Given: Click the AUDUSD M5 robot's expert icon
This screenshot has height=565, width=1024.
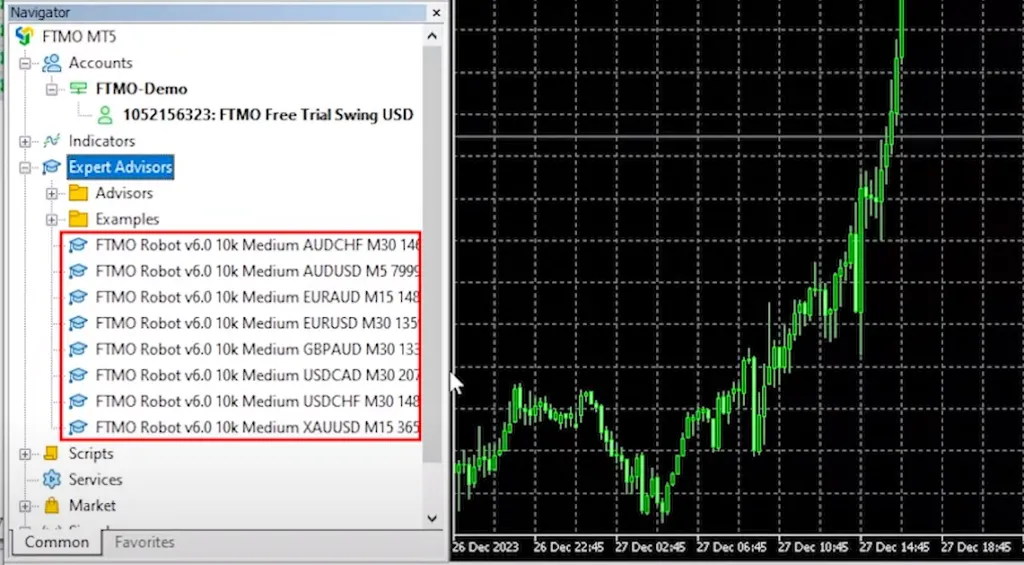Looking at the screenshot, I should pyautogui.click(x=78, y=271).
